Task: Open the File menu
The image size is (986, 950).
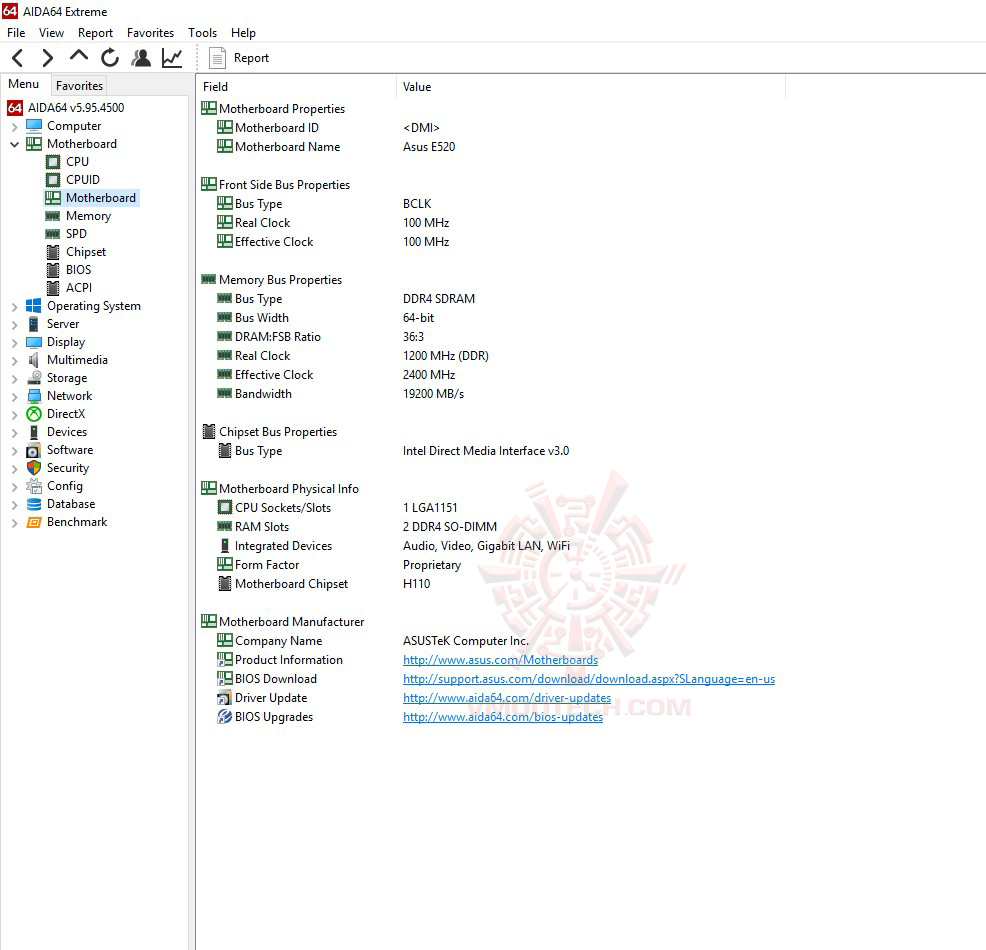Action: (16, 33)
